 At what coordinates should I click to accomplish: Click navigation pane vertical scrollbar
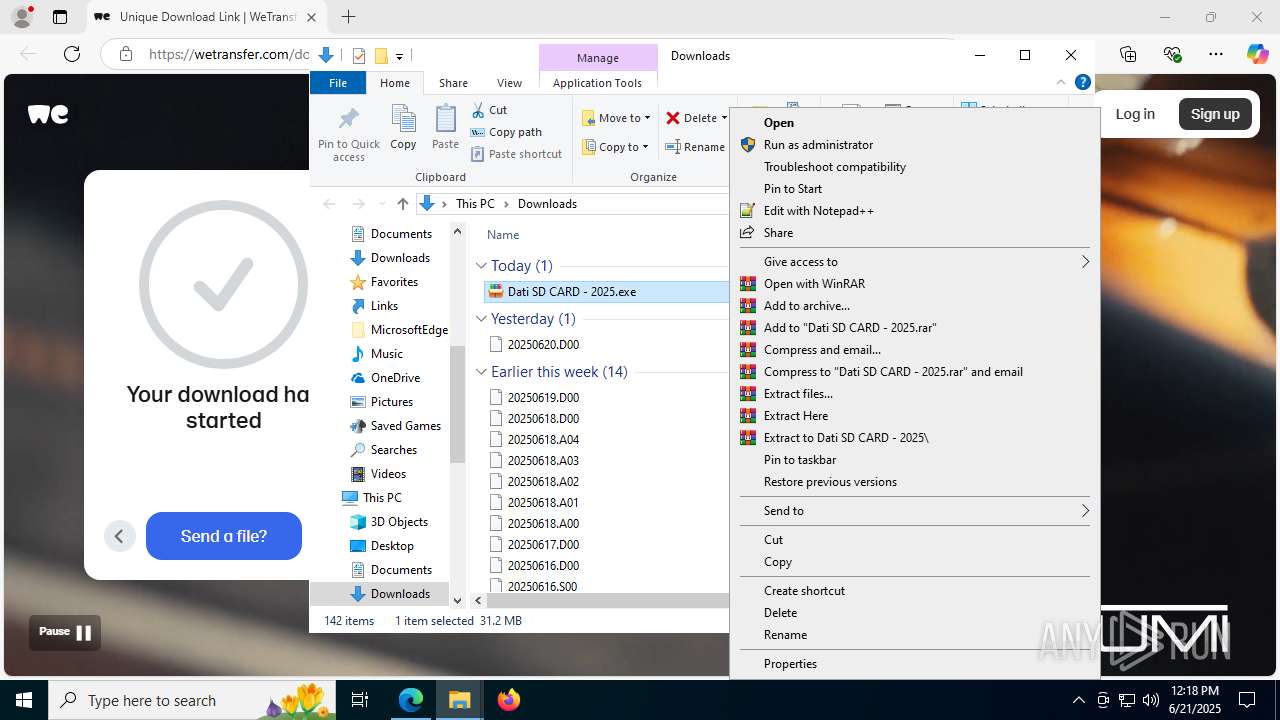(x=458, y=404)
